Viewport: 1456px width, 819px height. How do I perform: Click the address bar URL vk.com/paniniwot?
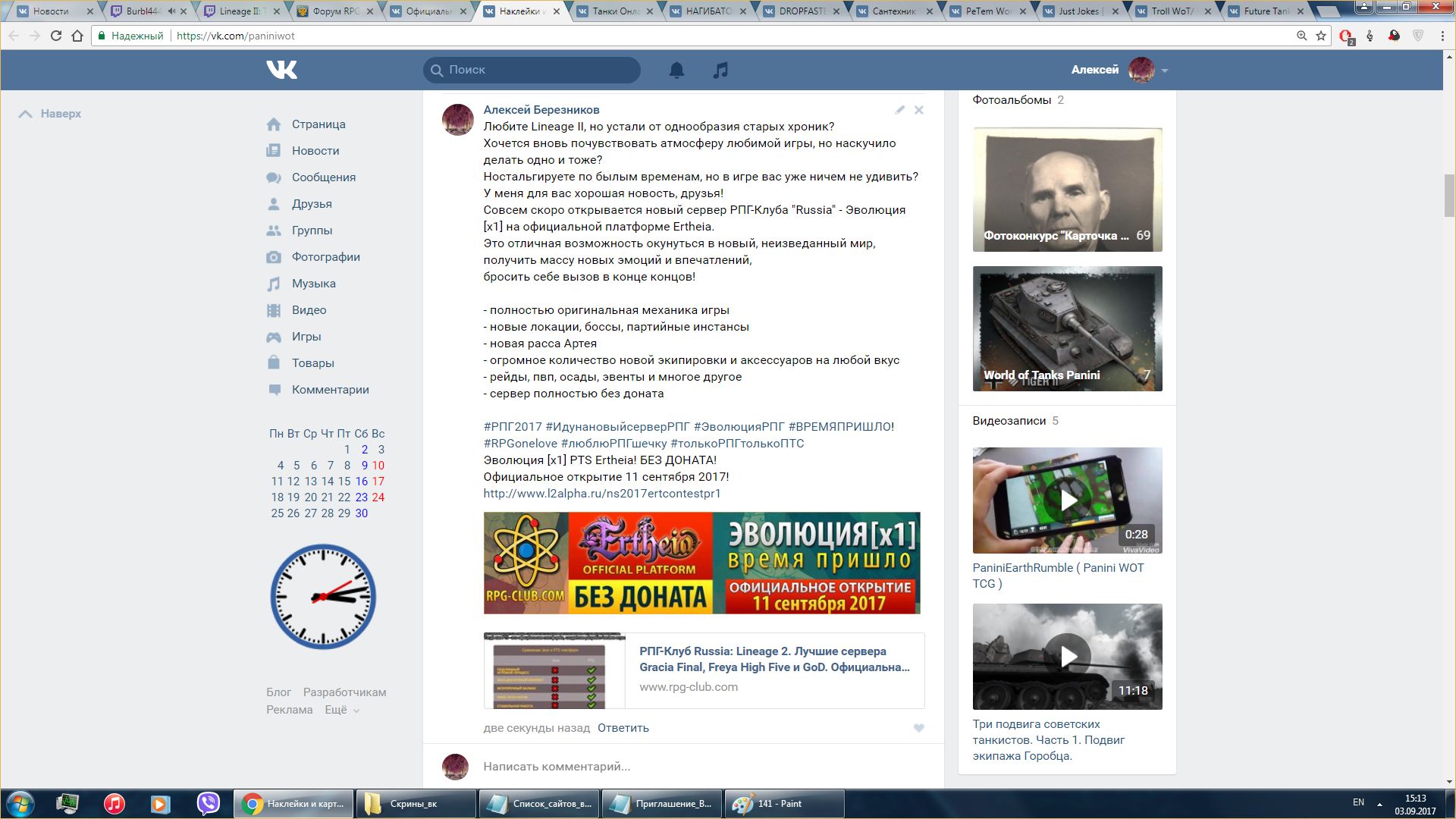tap(236, 36)
